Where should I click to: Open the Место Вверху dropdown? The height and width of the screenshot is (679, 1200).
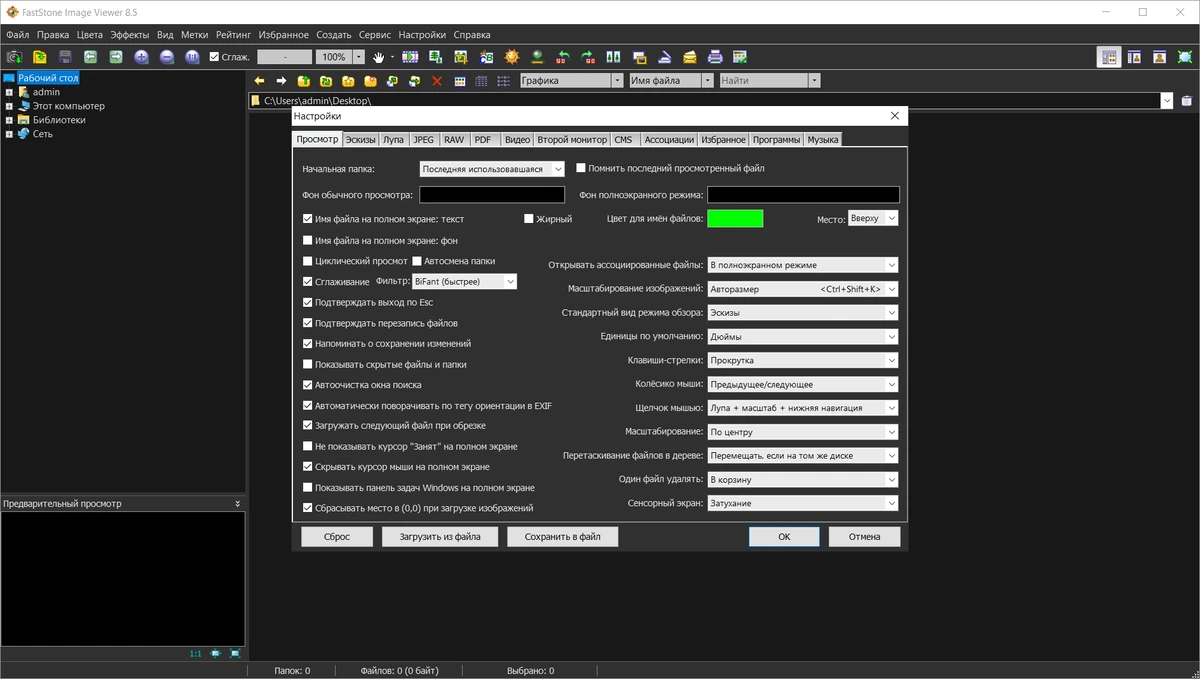[873, 218]
